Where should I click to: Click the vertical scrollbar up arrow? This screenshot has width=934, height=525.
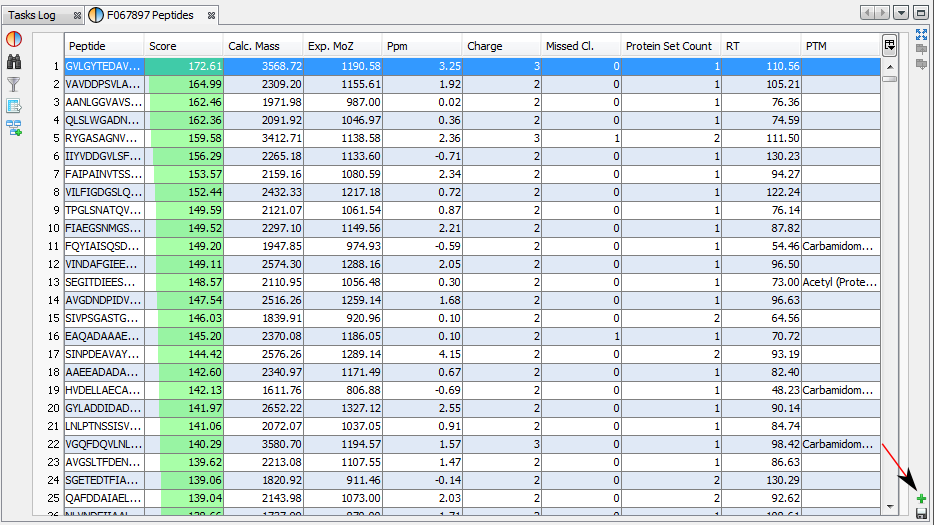tap(889, 66)
